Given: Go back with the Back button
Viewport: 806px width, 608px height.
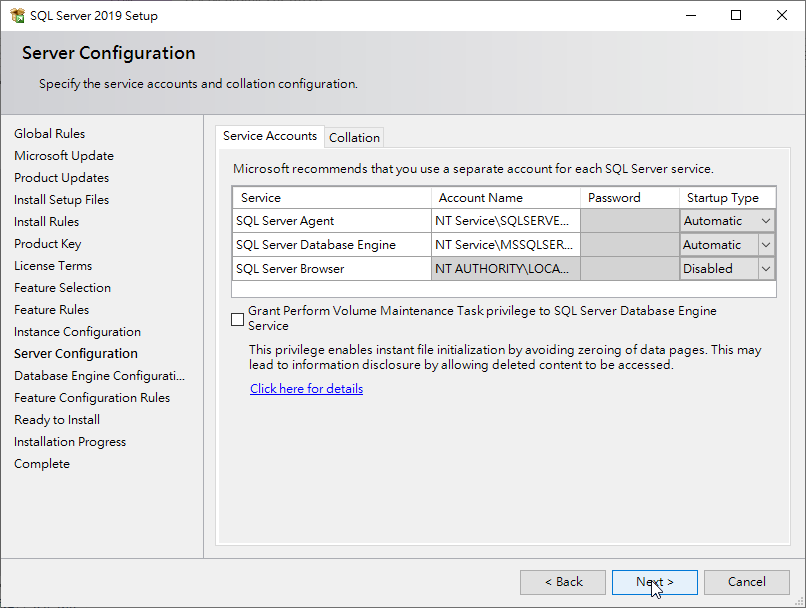Looking at the screenshot, I should (x=563, y=582).
